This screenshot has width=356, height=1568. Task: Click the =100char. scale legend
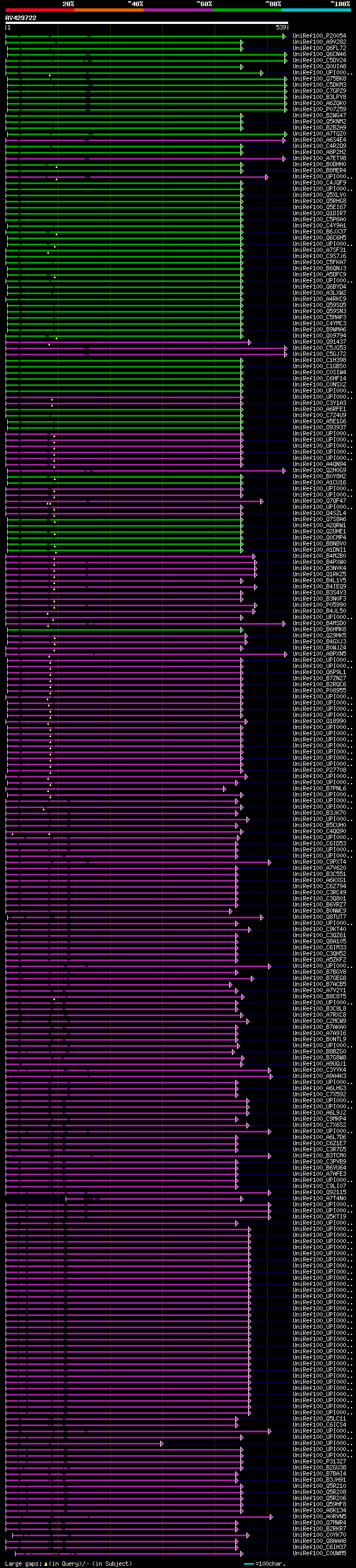tap(271, 1563)
